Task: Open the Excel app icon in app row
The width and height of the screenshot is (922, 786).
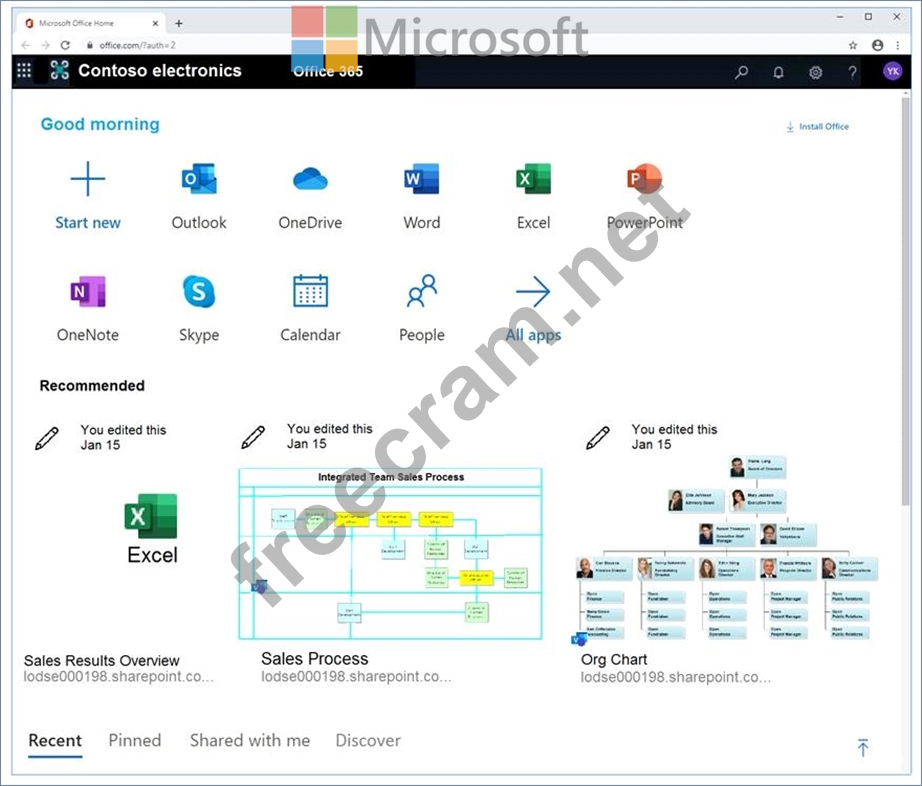Action: click(533, 179)
